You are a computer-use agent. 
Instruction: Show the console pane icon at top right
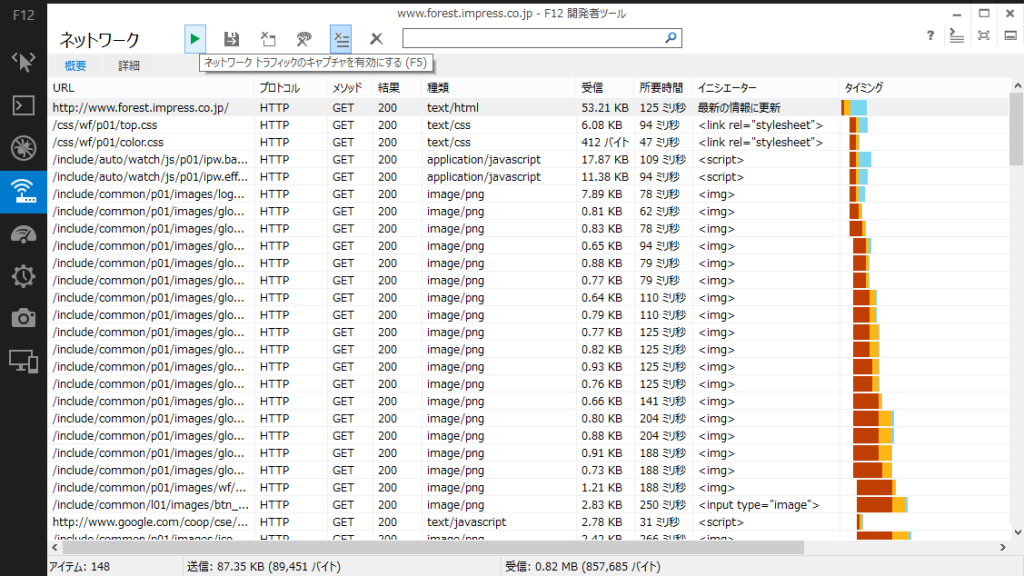[957, 36]
